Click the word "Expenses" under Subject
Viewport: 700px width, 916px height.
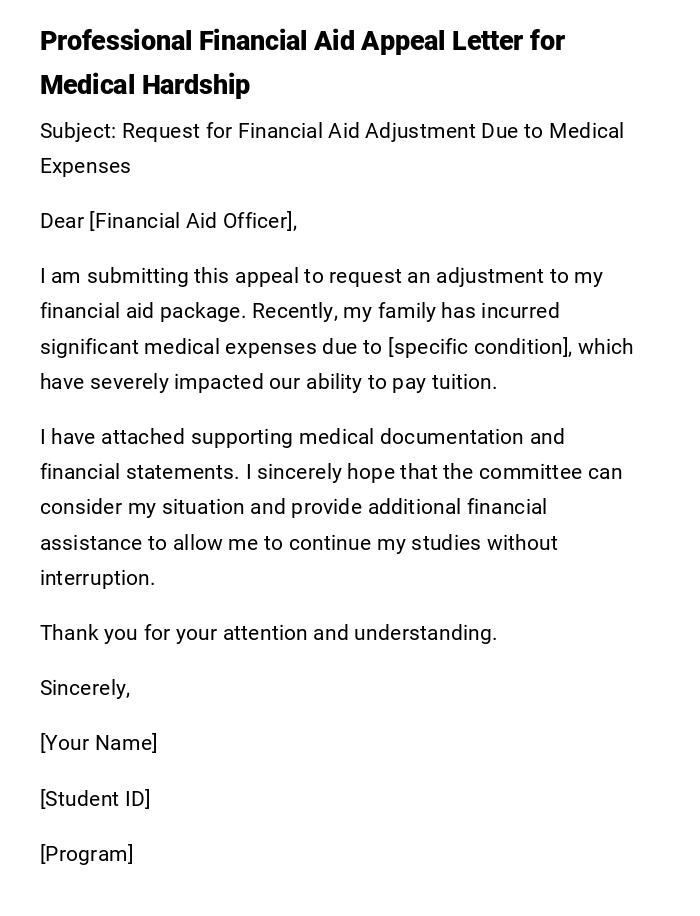coord(85,167)
